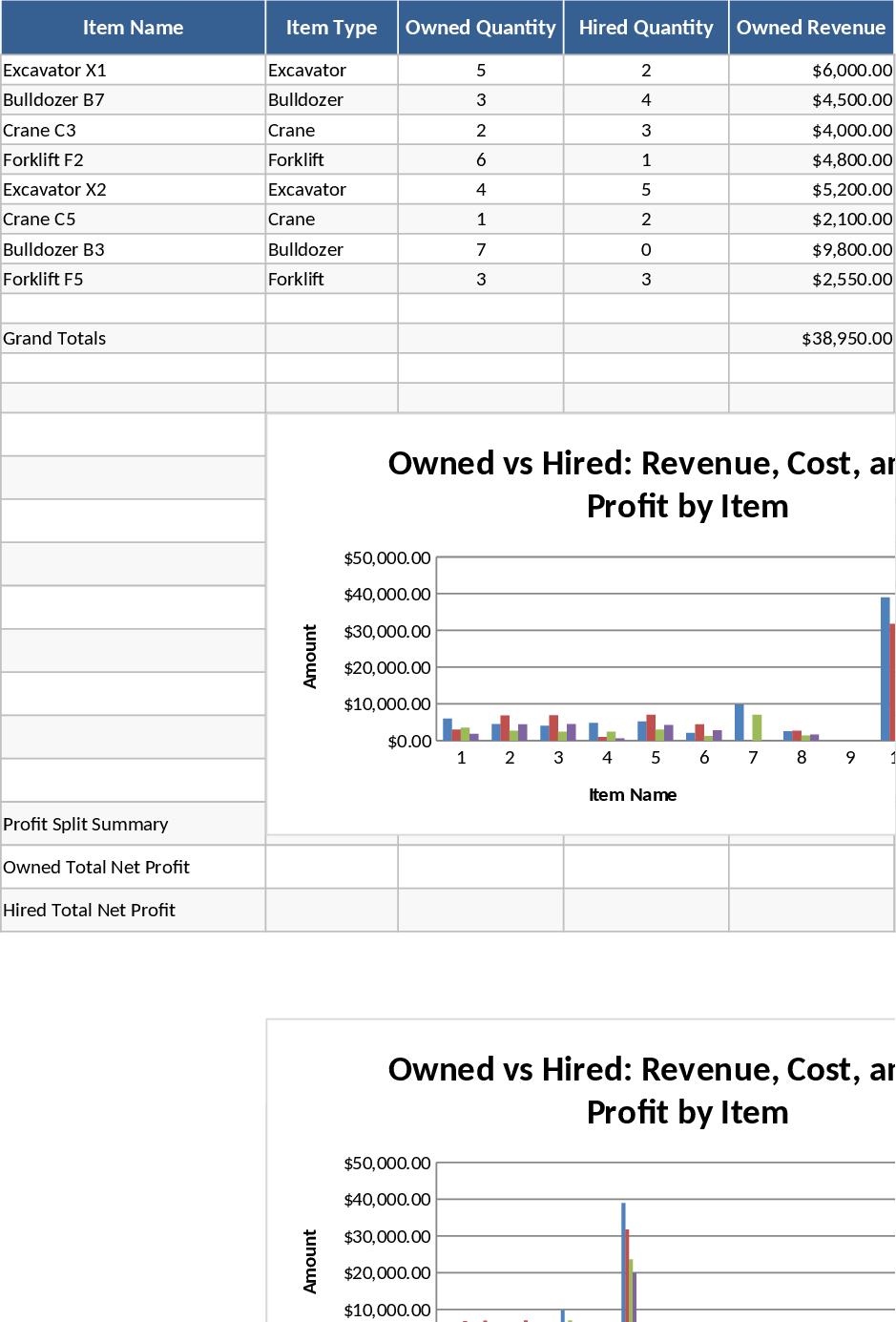Click the Hired Quantity header cell
Viewport: 896px width, 1322px height.
[x=646, y=28]
